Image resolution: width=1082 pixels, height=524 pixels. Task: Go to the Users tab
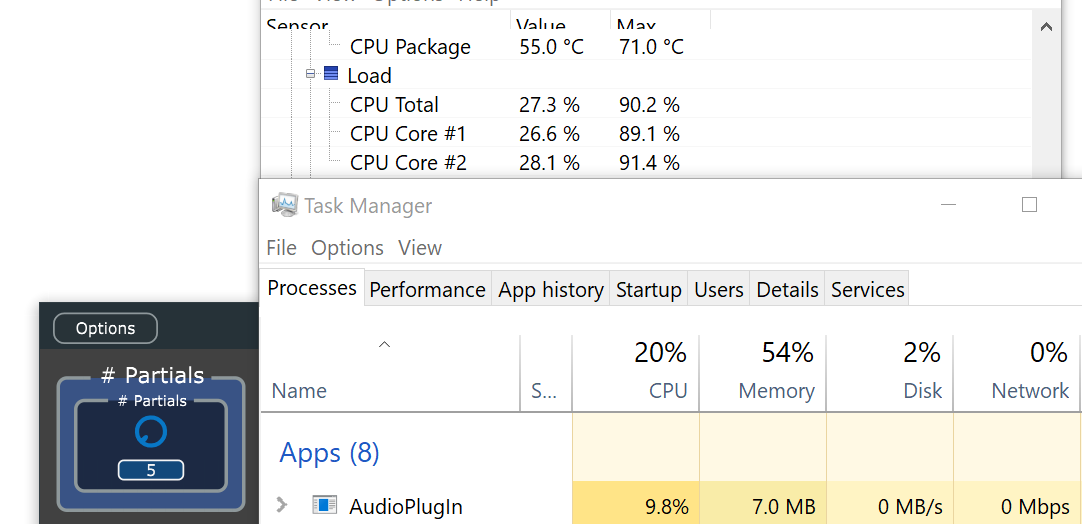pyautogui.click(x=718, y=290)
